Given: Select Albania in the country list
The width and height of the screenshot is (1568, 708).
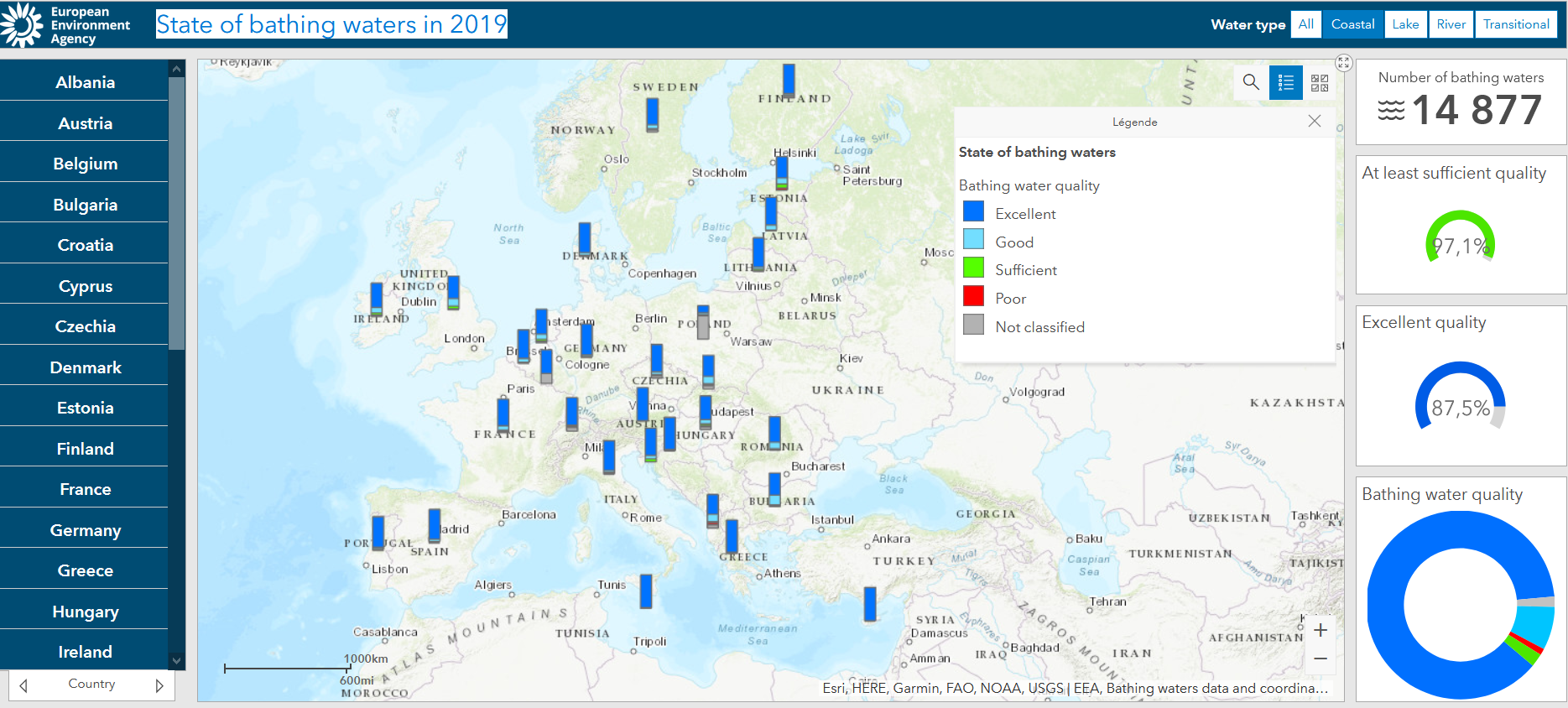Looking at the screenshot, I should [85, 82].
